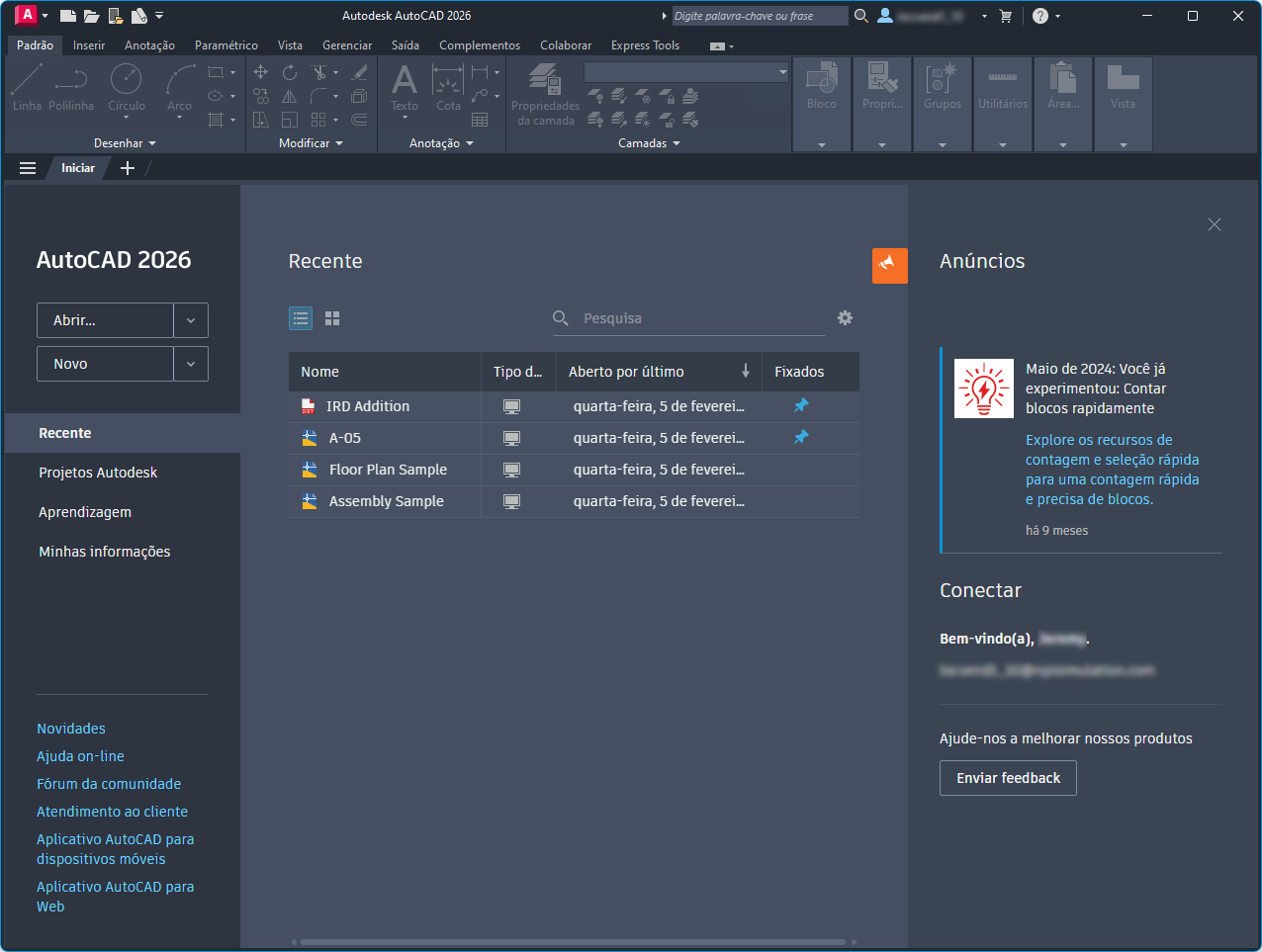Go to Aprendizagem section
1262x952 pixels.
(x=85, y=512)
